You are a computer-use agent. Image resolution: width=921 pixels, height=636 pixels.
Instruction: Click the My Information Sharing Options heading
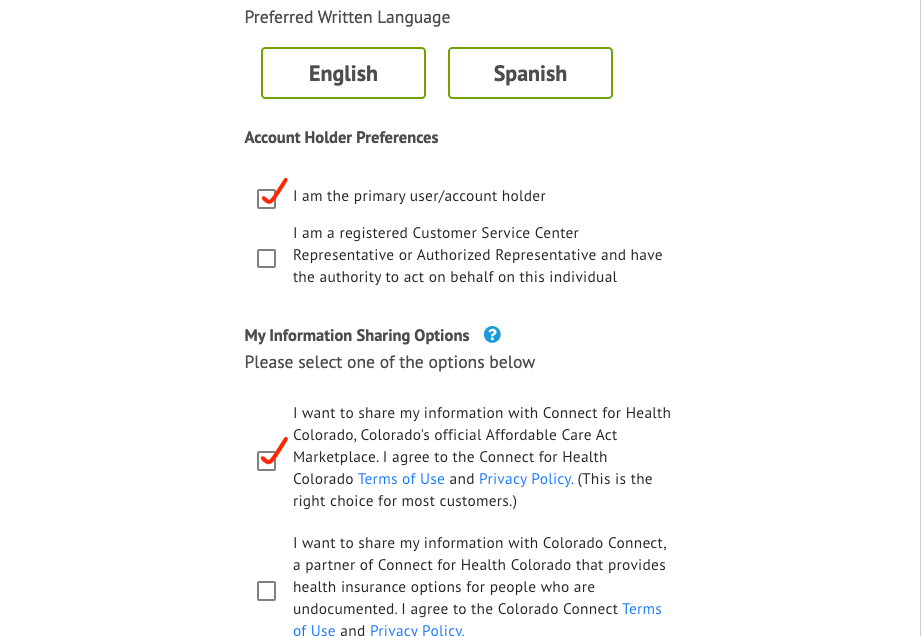coord(357,335)
